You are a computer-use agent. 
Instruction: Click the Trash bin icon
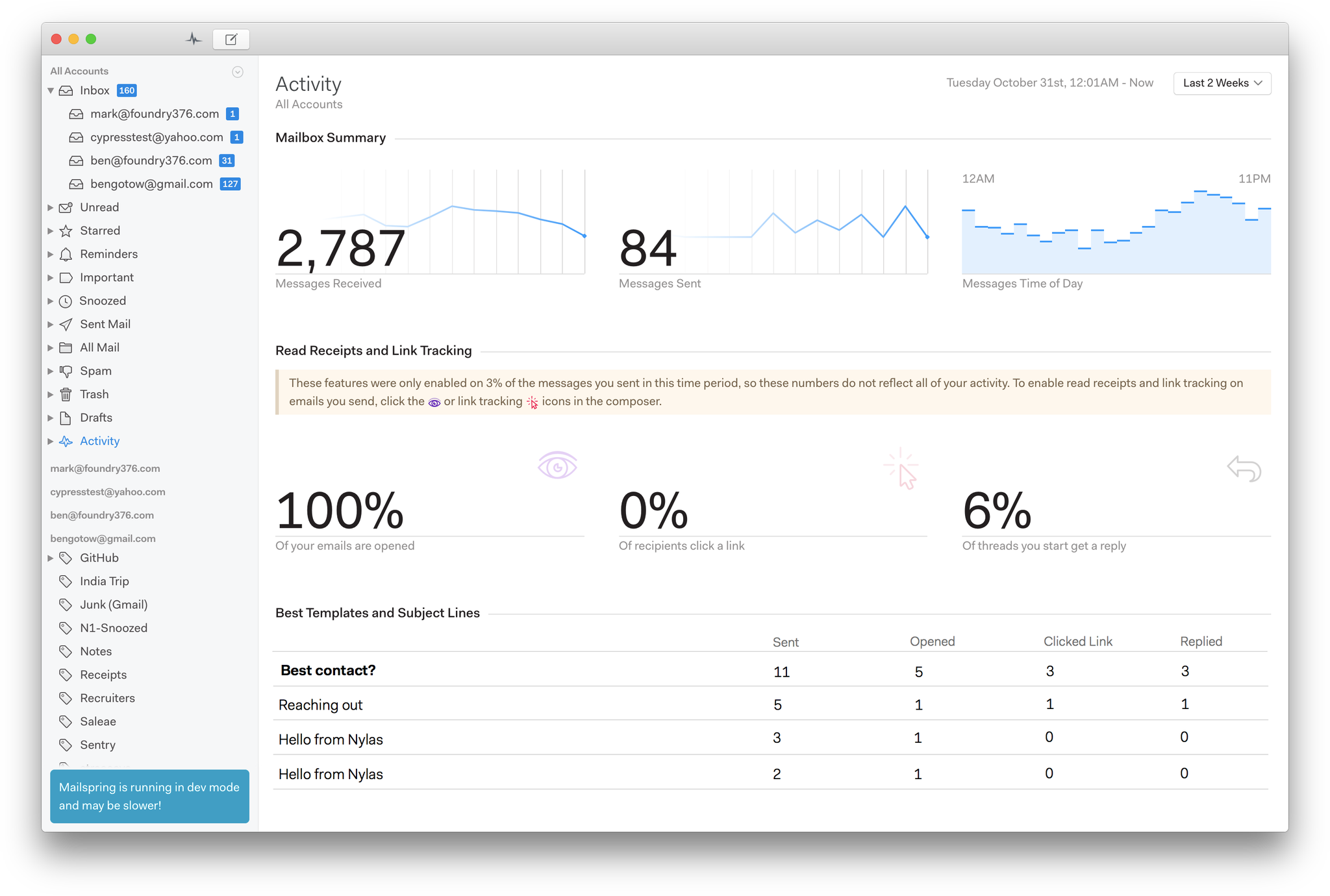[66, 395]
